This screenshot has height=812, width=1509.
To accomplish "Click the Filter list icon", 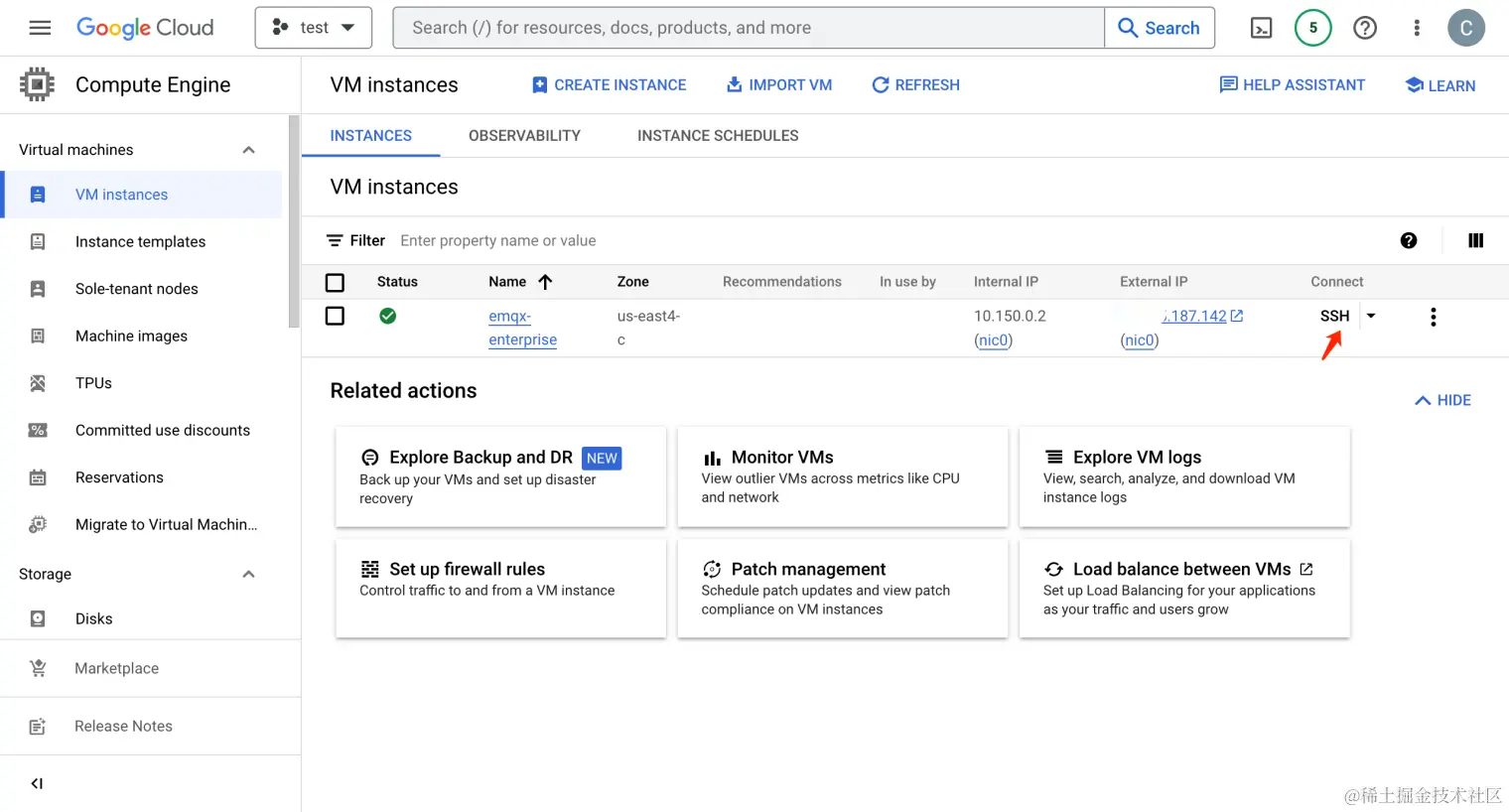I will point(335,240).
